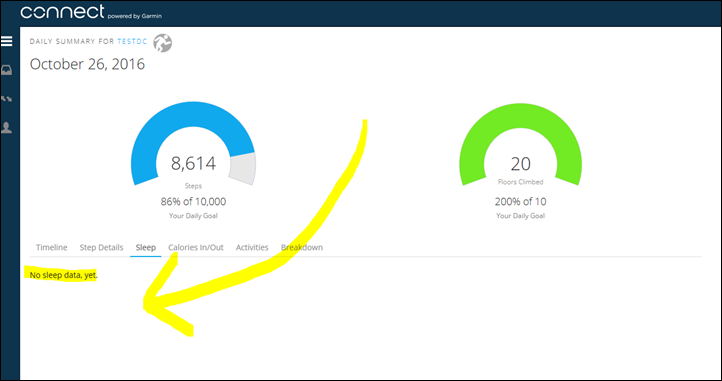Switch to the Timeline tab
This screenshot has height=381, width=722.
pyautogui.click(x=52, y=247)
